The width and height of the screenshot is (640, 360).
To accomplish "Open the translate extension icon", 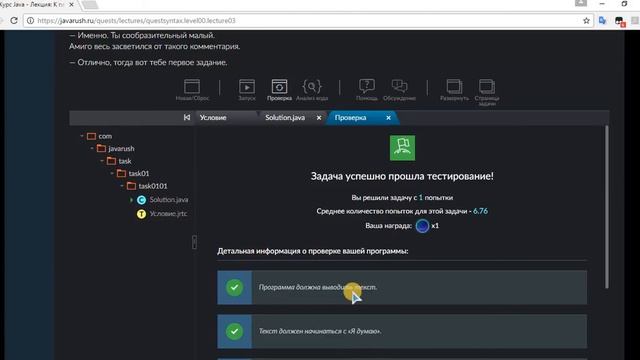I will 602,20.
